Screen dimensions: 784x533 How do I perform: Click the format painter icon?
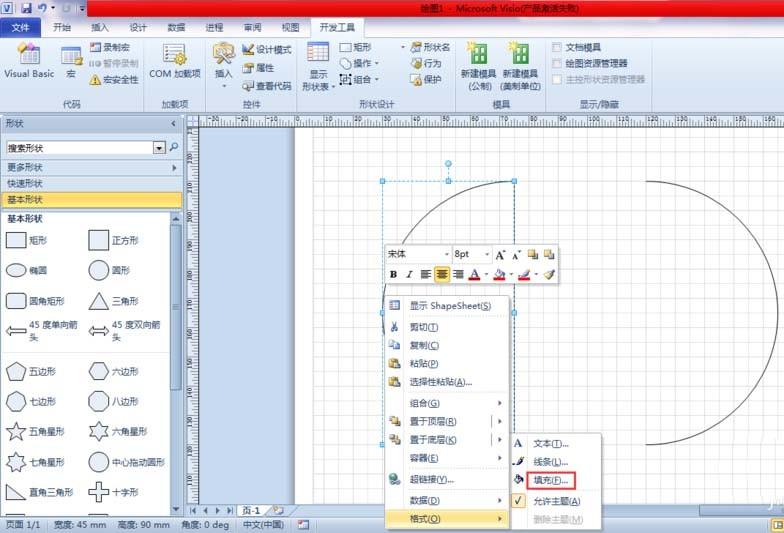[549, 274]
